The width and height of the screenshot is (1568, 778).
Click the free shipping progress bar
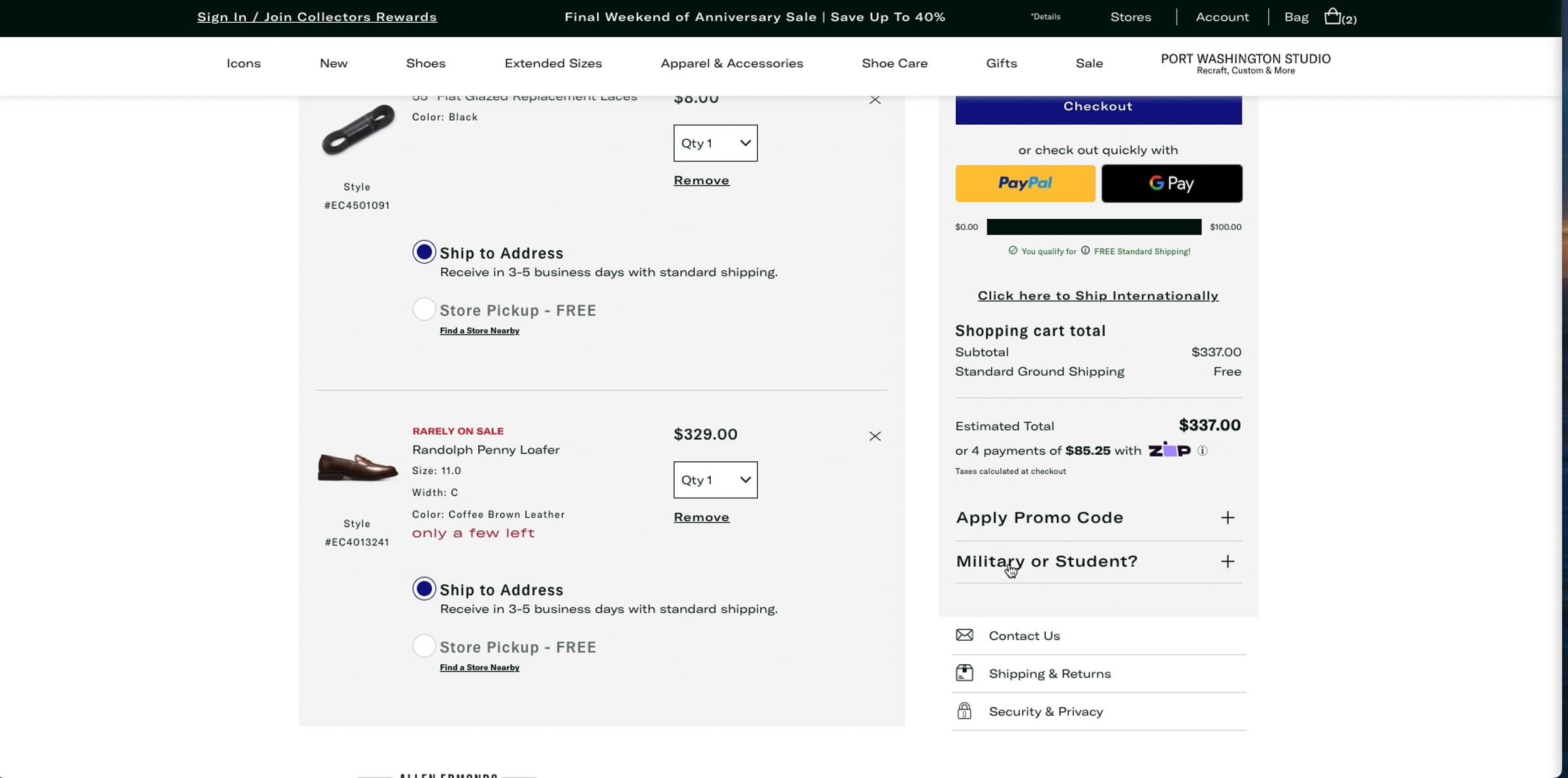[1094, 227]
